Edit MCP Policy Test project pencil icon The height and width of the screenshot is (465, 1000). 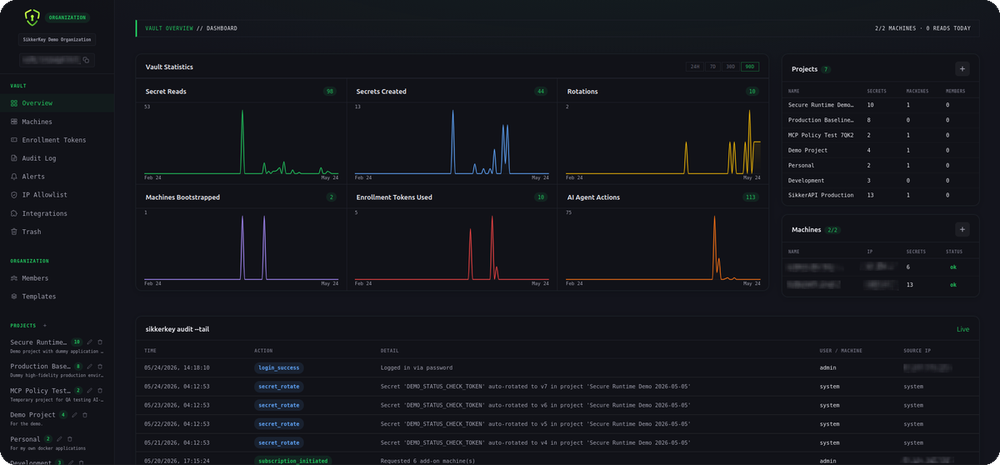coord(89,390)
